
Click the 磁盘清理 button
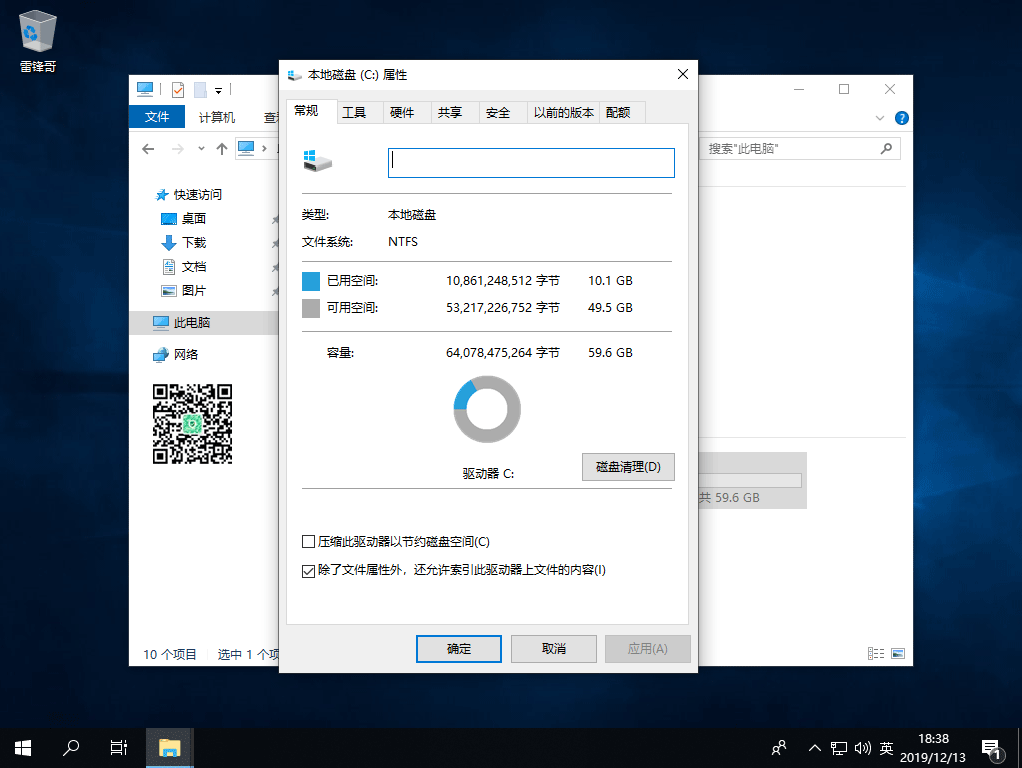click(x=628, y=467)
